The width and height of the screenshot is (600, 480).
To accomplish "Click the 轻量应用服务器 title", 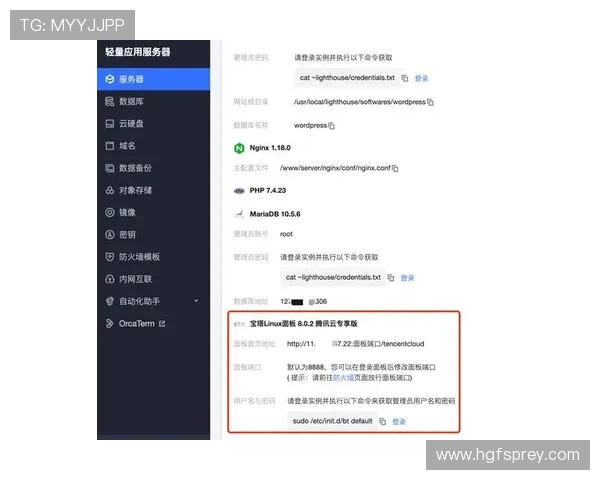I will (138, 52).
